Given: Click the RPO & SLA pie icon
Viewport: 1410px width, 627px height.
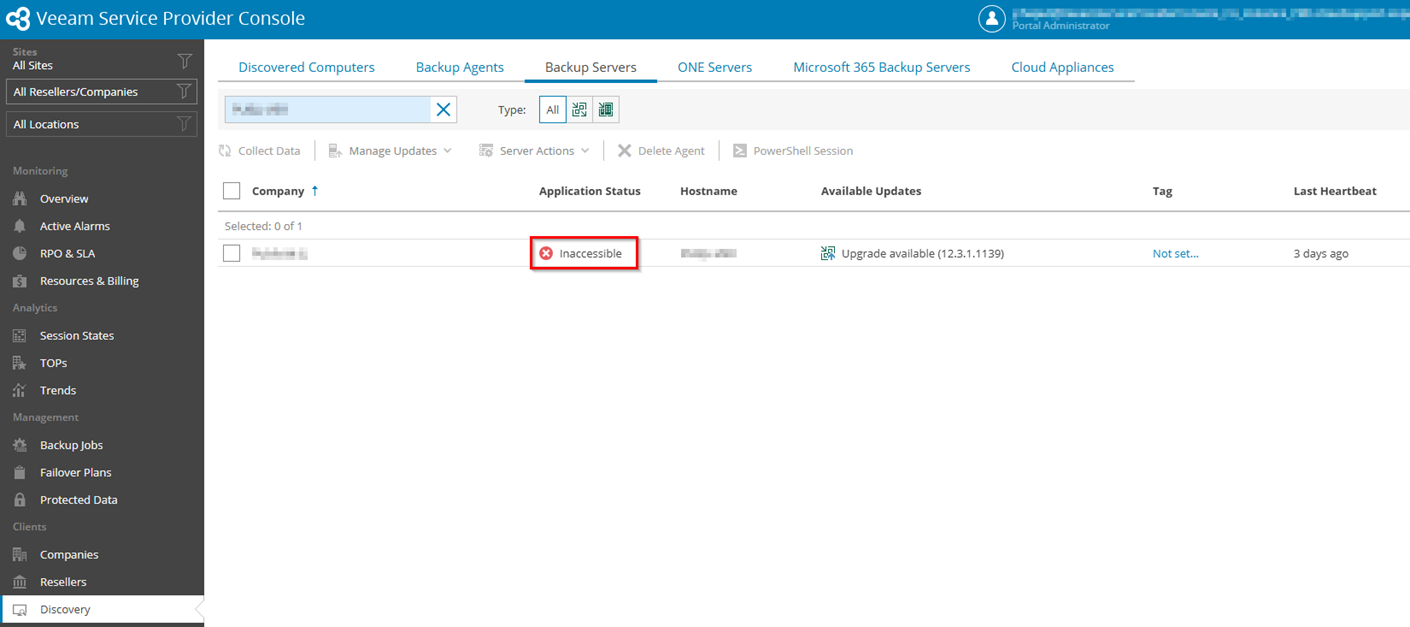Looking at the screenshot, I should click(20, 253).
